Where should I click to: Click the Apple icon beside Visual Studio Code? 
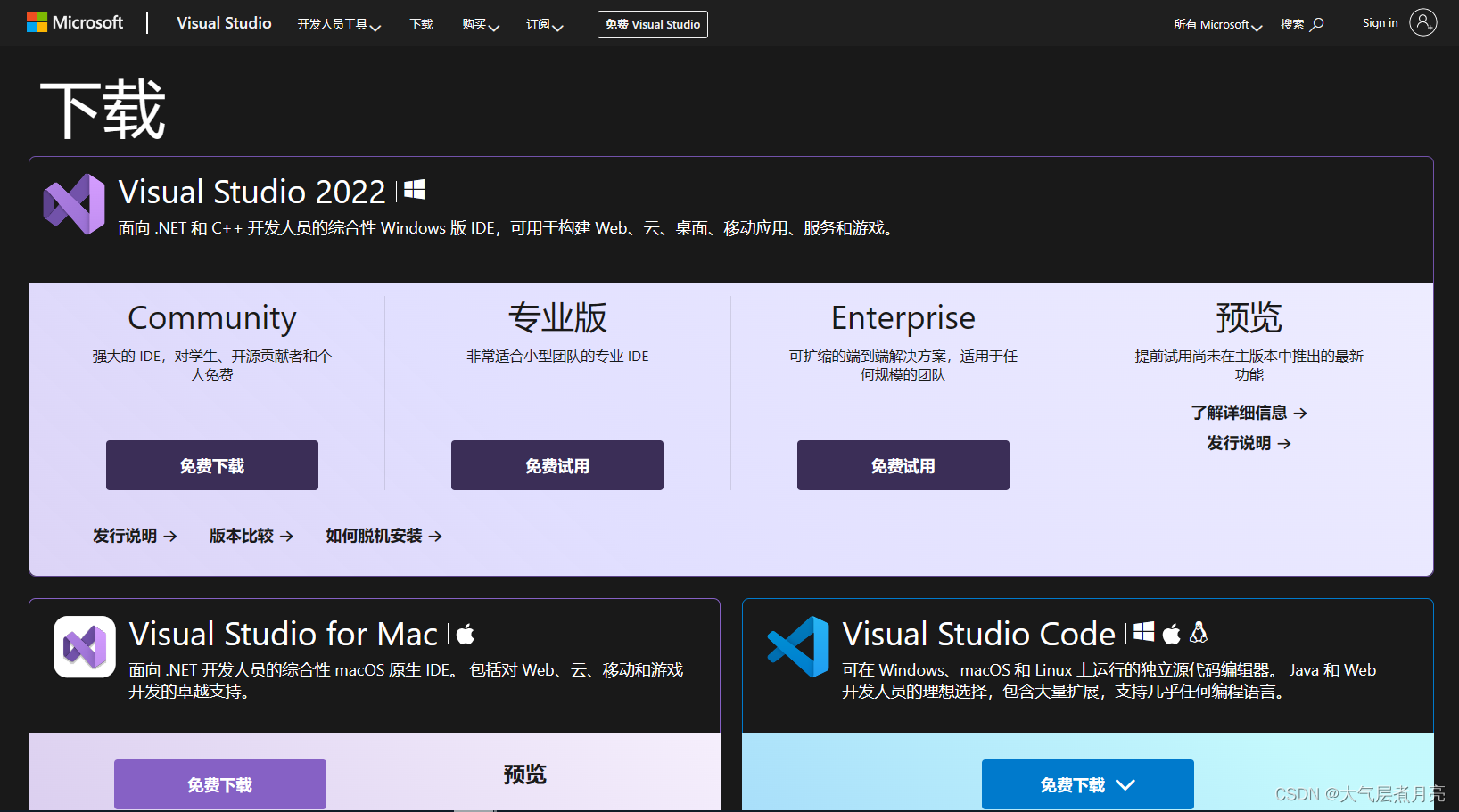[1172, 634]
